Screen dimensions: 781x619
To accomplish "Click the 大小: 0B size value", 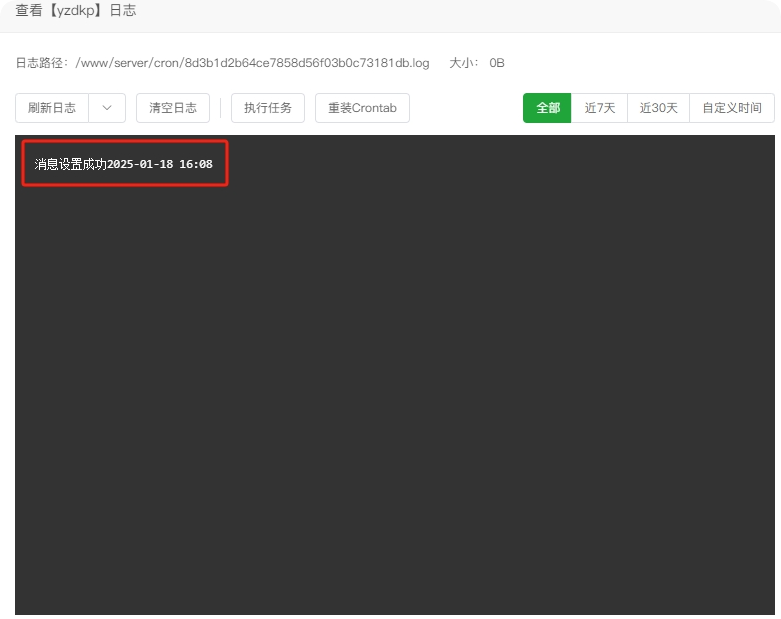I will coord(477,63).
